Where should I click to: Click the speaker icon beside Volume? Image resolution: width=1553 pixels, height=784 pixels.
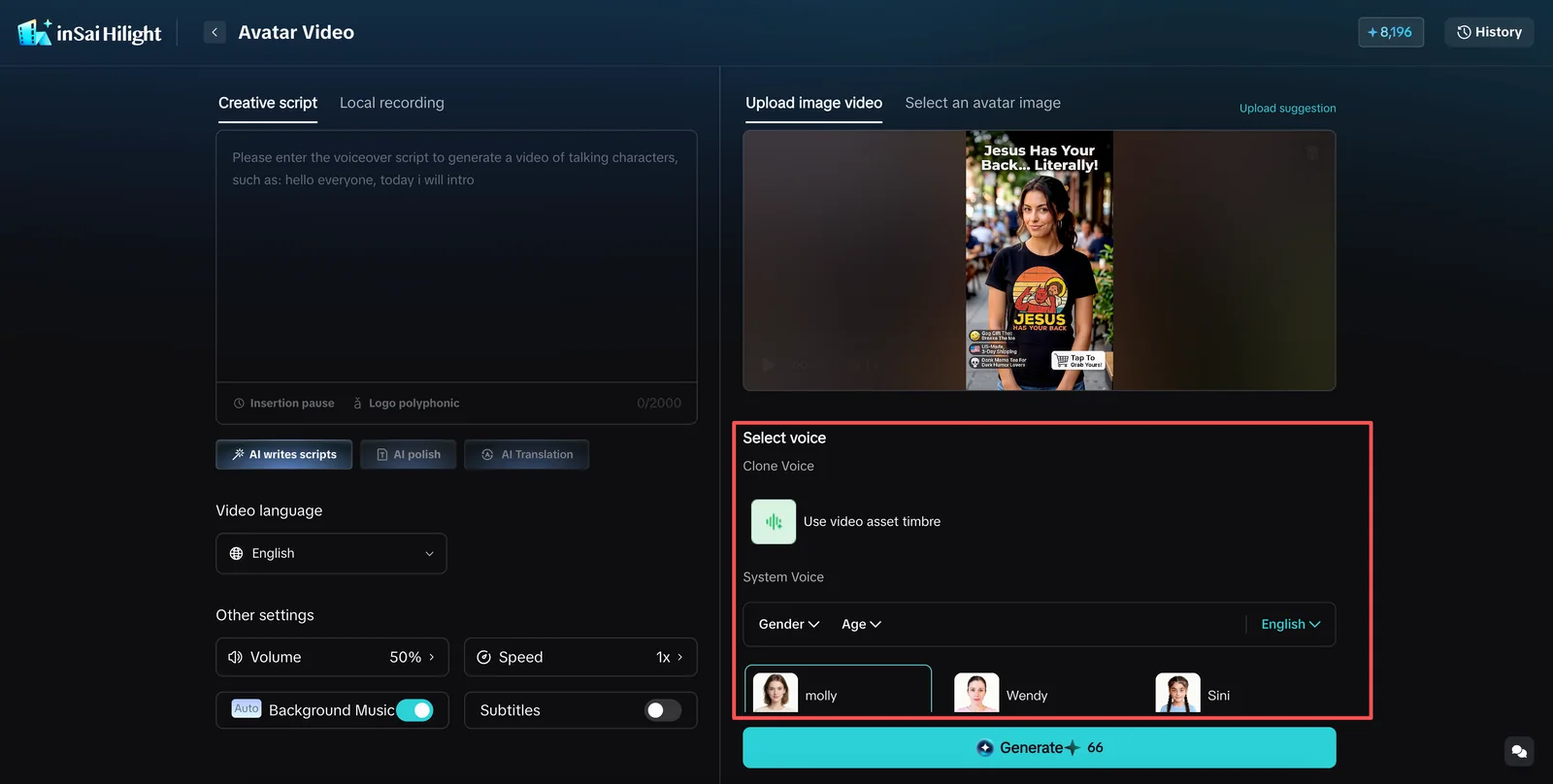click(235, 657)
